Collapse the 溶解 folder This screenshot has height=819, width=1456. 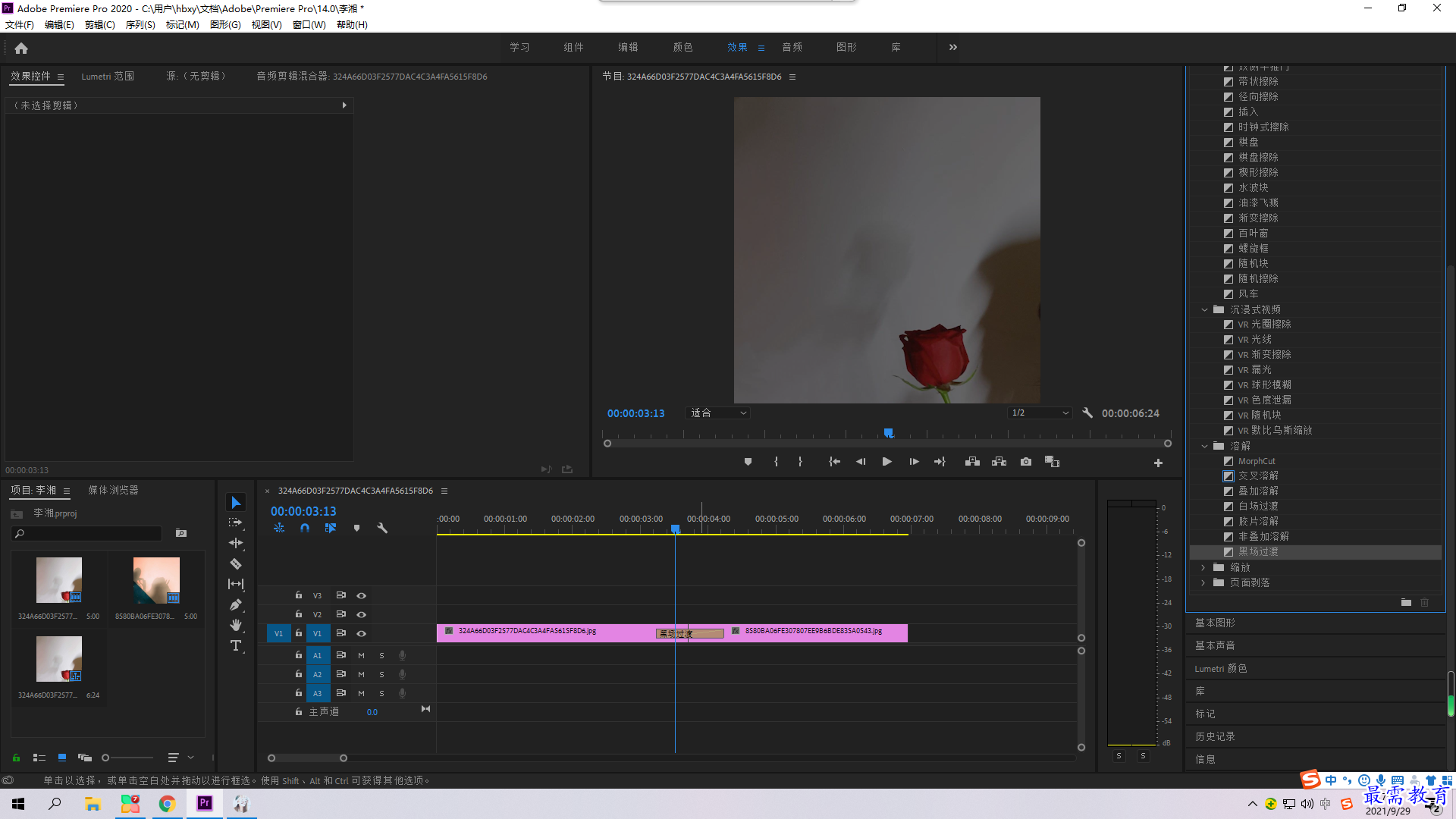(x=1204, y=446)
